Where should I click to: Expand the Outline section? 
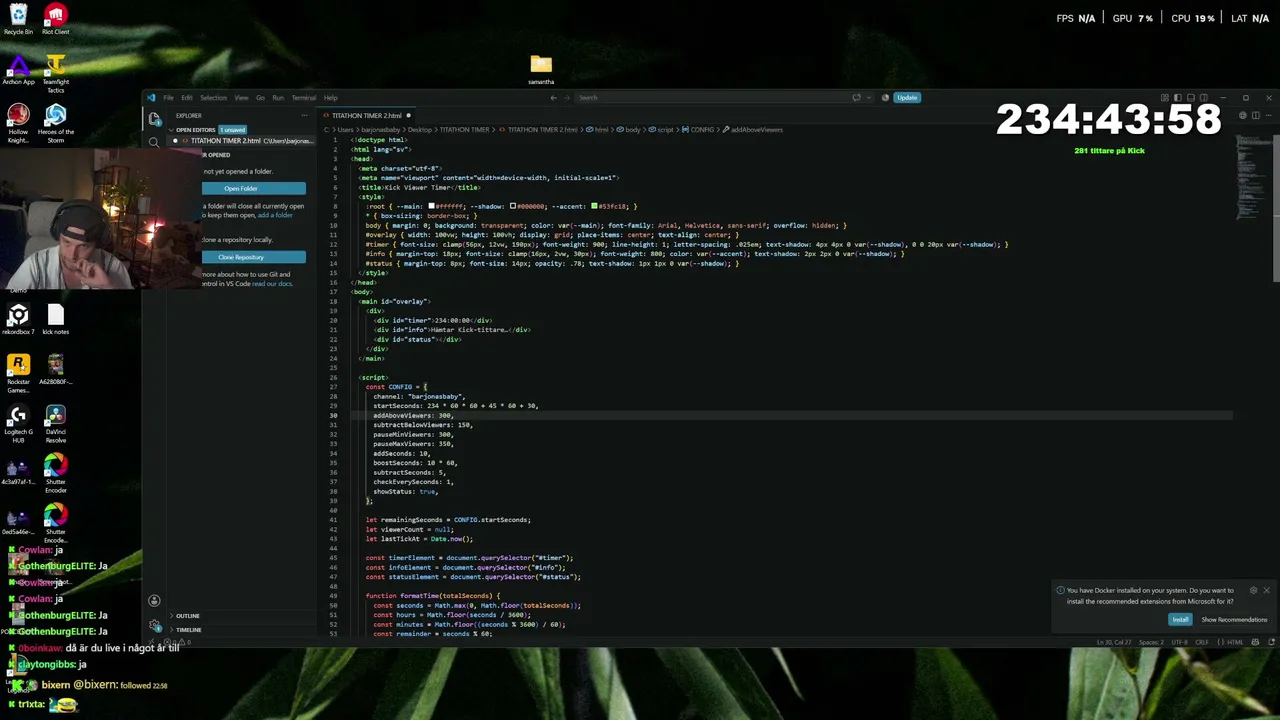[x=188, y=616]
